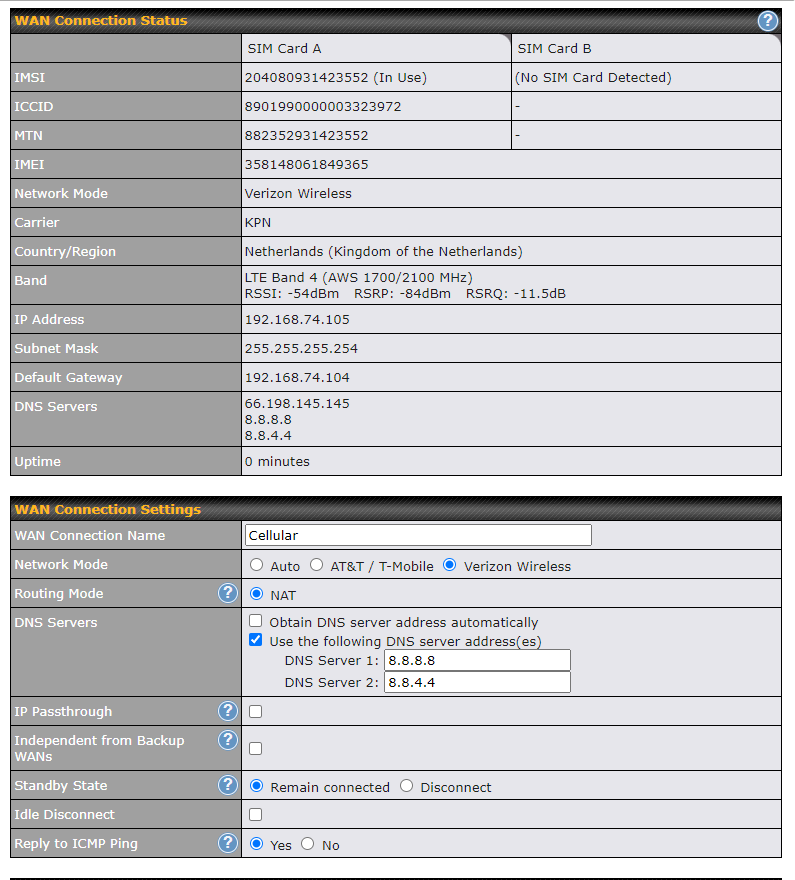Select Verizon Wireless network mode radio
The width and height of the screenshot is (795, 880).
pos(449,565)
